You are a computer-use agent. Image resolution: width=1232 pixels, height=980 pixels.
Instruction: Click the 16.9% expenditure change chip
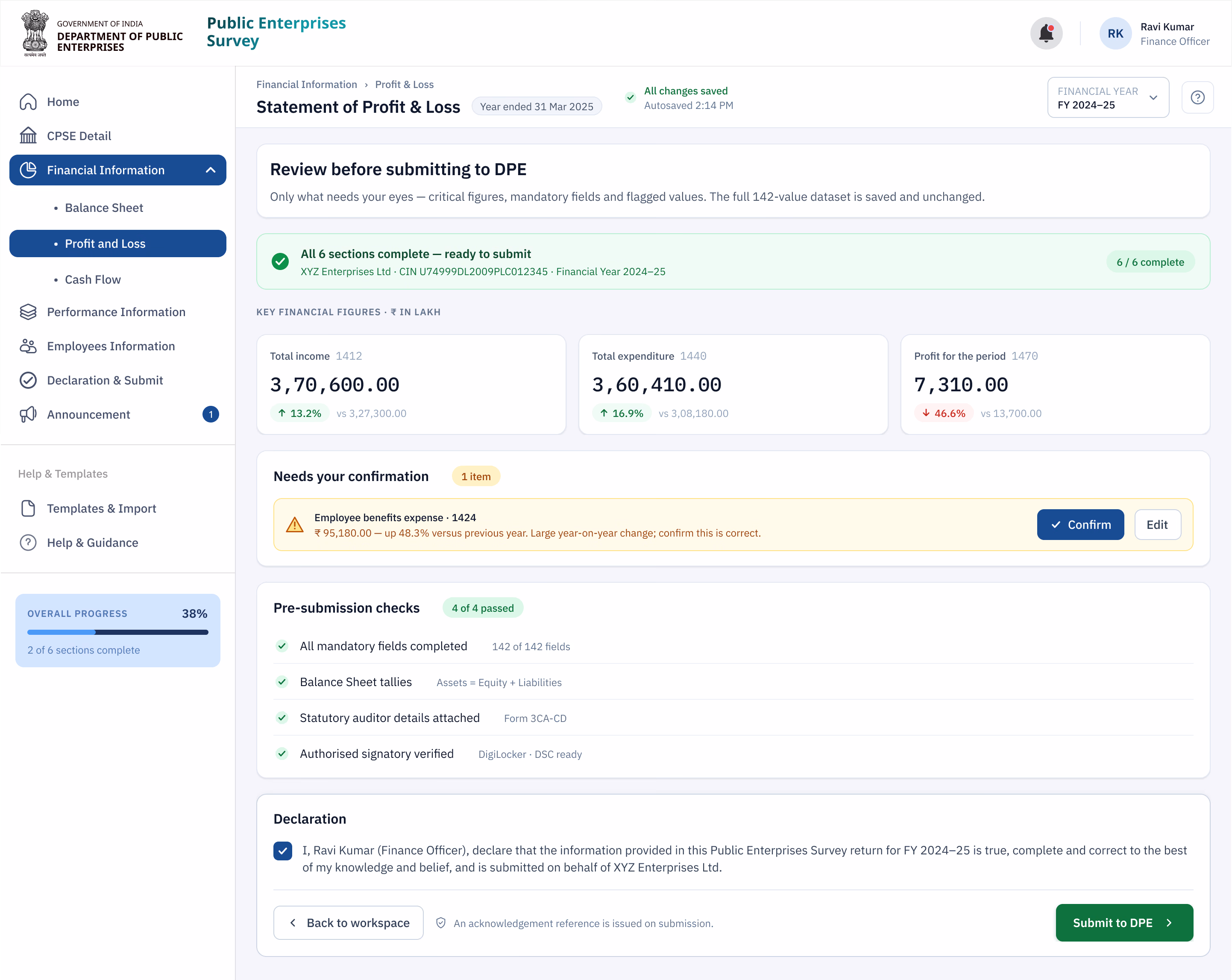(621, 413)
